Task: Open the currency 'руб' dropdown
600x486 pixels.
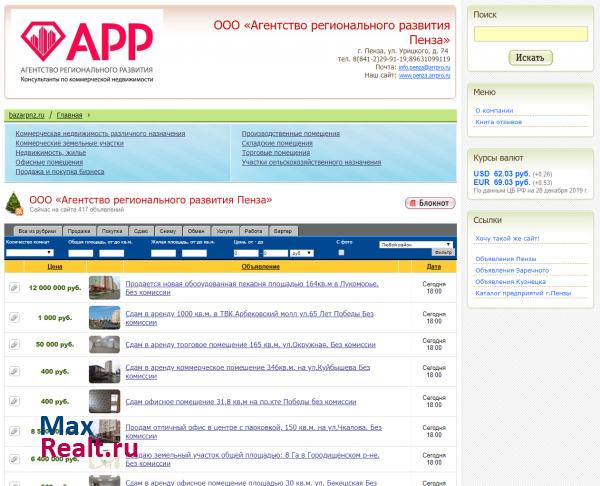Action: (302, 253)
